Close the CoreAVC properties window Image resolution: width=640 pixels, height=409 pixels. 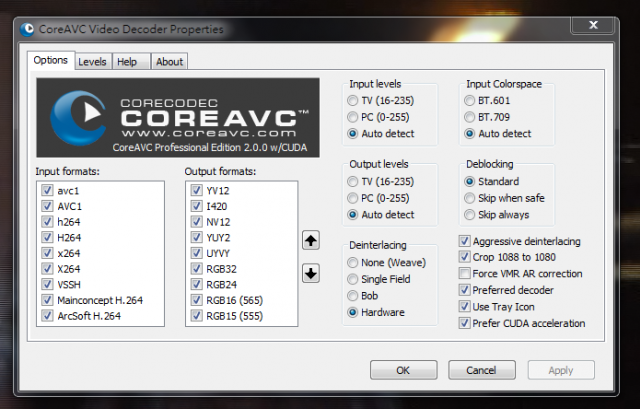[593, 25]
